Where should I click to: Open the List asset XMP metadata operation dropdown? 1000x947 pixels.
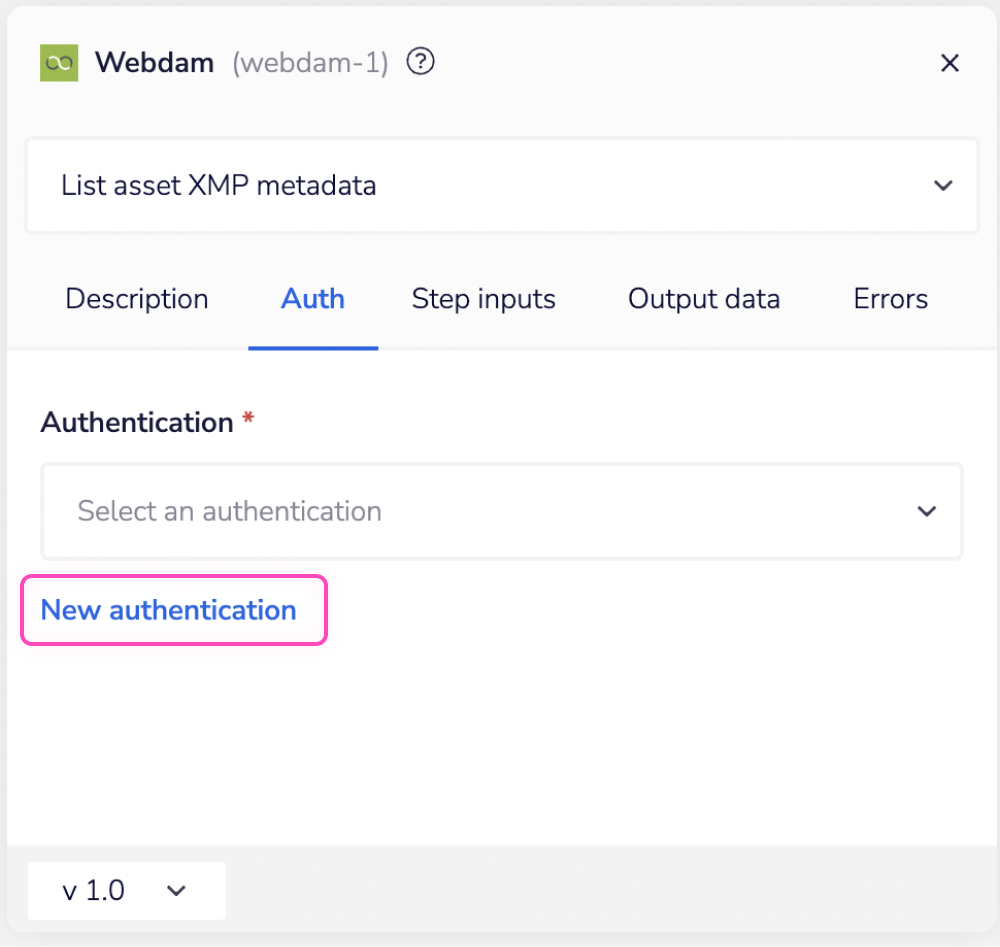coord(500,186)
